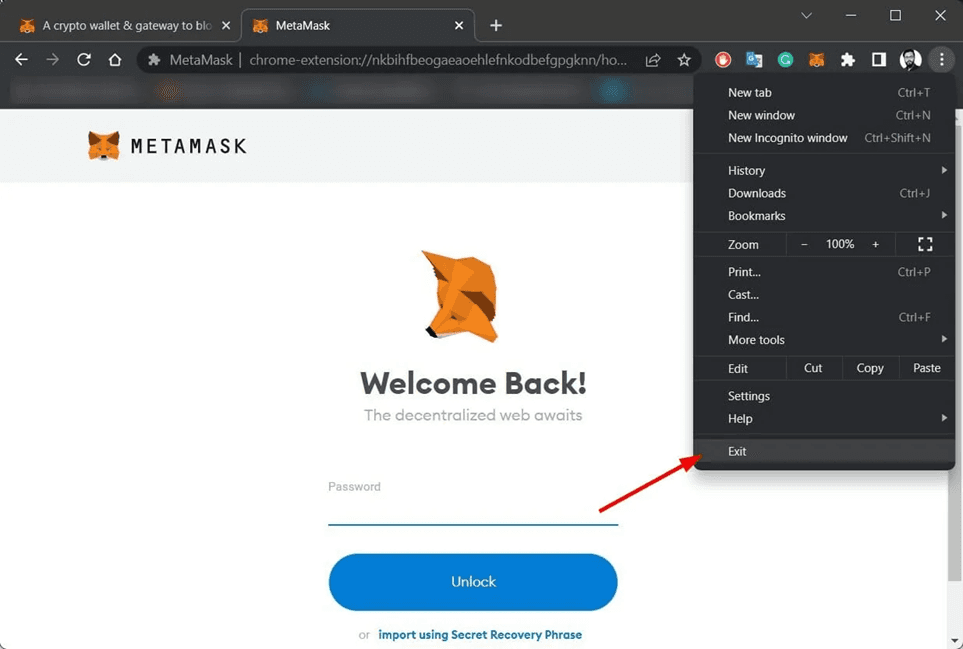This screenshot has width=963, height=649.
Task: Reload the current MetaMask page
Action: coord(84,60)
